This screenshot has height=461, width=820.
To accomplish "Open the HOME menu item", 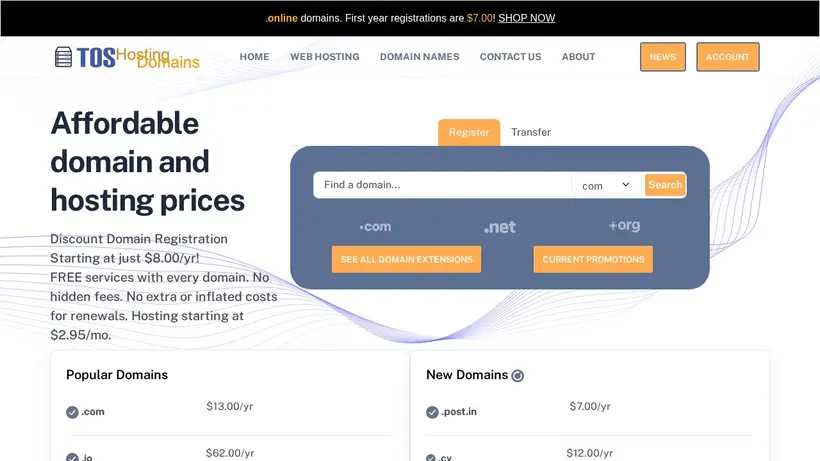I will point(254,57).
